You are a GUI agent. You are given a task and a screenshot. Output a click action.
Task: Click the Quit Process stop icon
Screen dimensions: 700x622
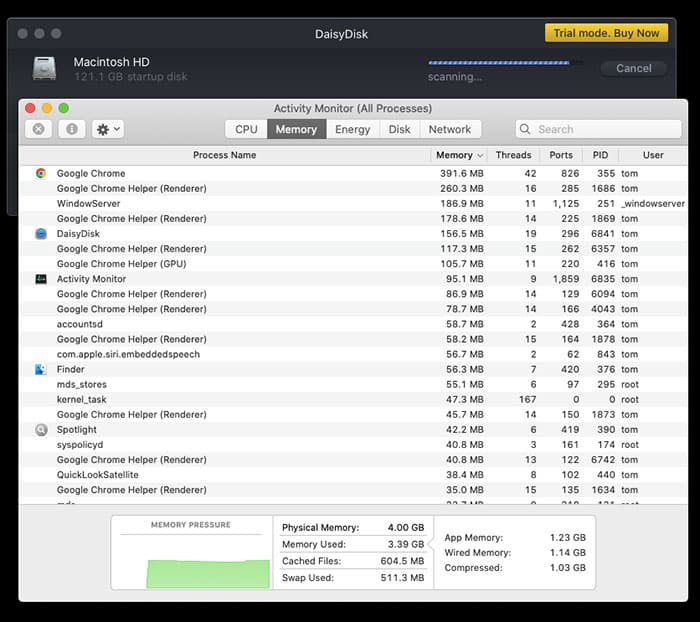pos(38,129)
